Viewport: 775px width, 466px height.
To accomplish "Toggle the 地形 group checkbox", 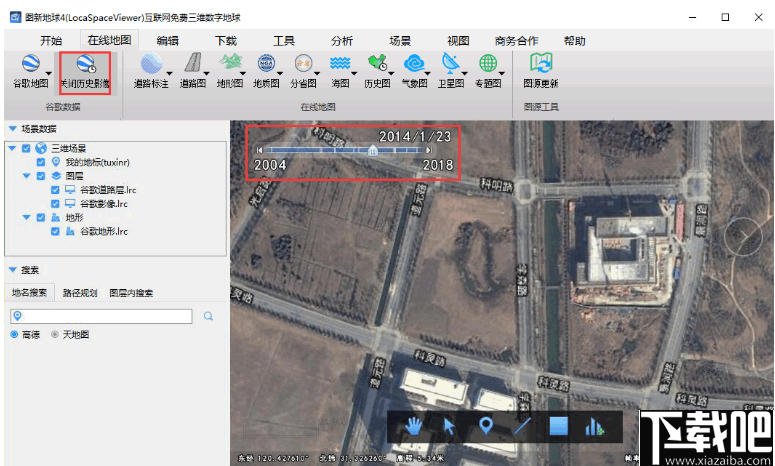I will click(41, 217).
